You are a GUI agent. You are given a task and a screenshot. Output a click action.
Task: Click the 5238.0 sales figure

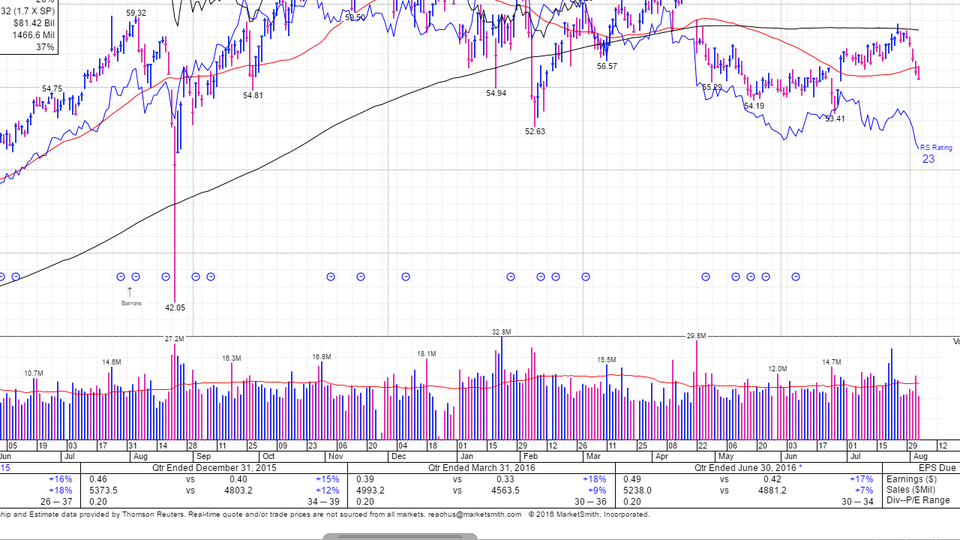637,490
